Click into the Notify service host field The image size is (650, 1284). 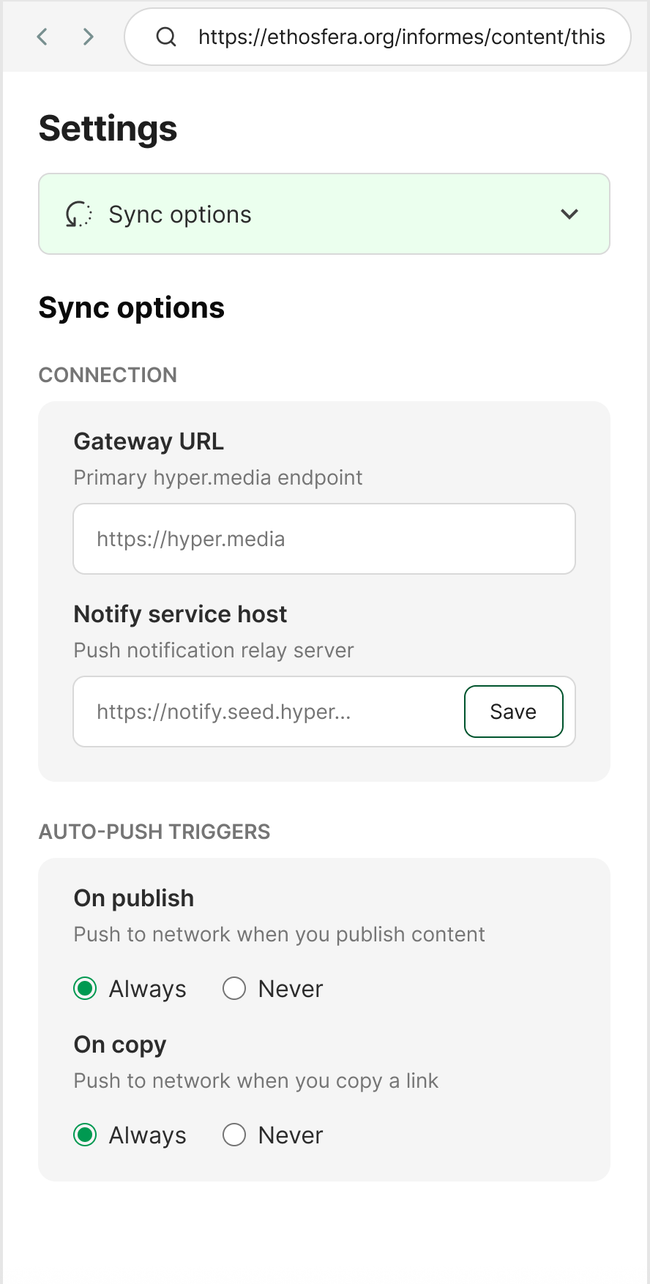pyautogui.click(x=265, y=712)
